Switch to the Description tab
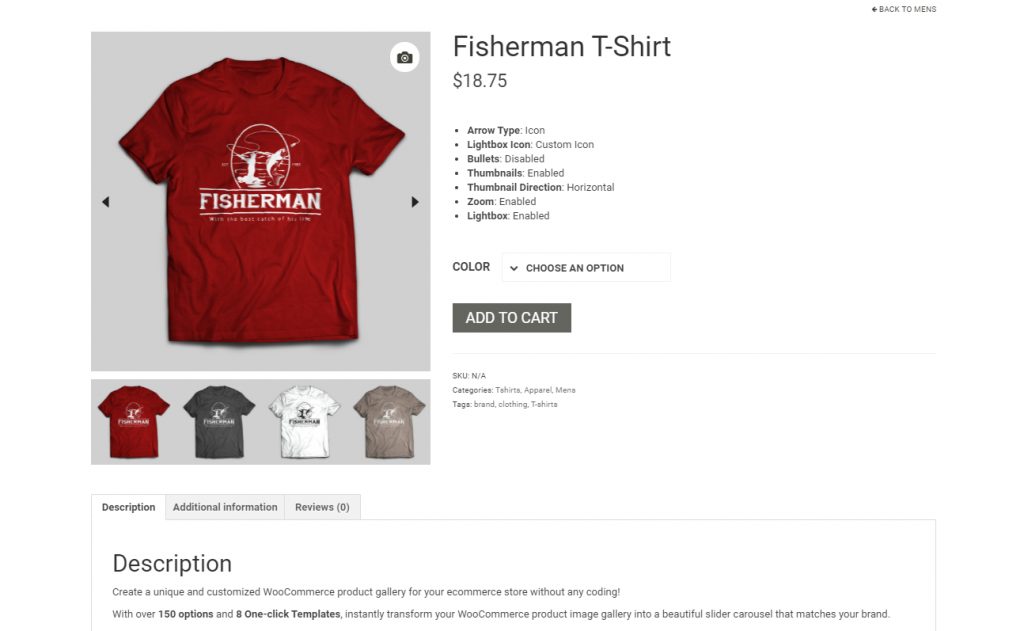 click(x=129, y=507)
